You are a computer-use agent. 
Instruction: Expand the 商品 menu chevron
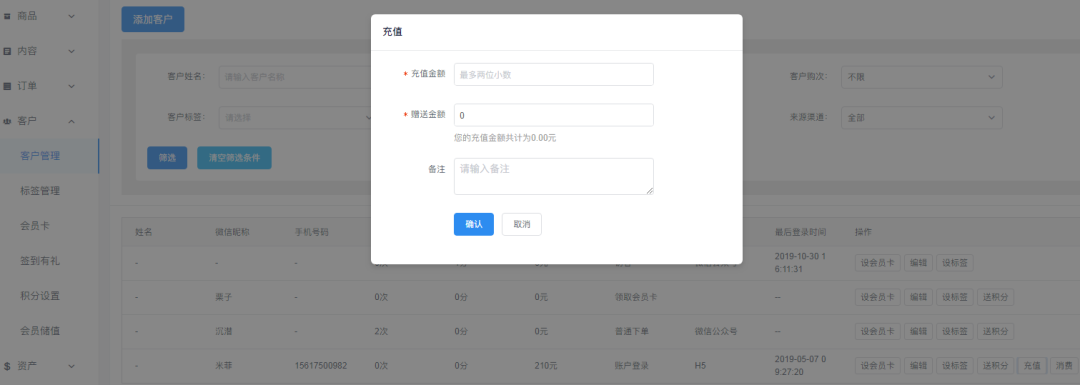[72, 15]
